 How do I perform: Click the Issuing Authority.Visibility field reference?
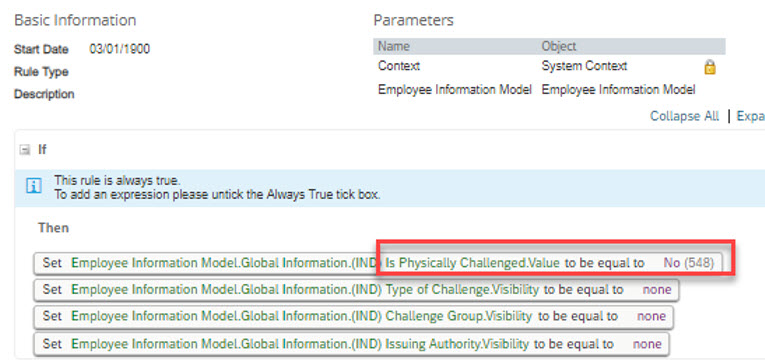(457, 344)
